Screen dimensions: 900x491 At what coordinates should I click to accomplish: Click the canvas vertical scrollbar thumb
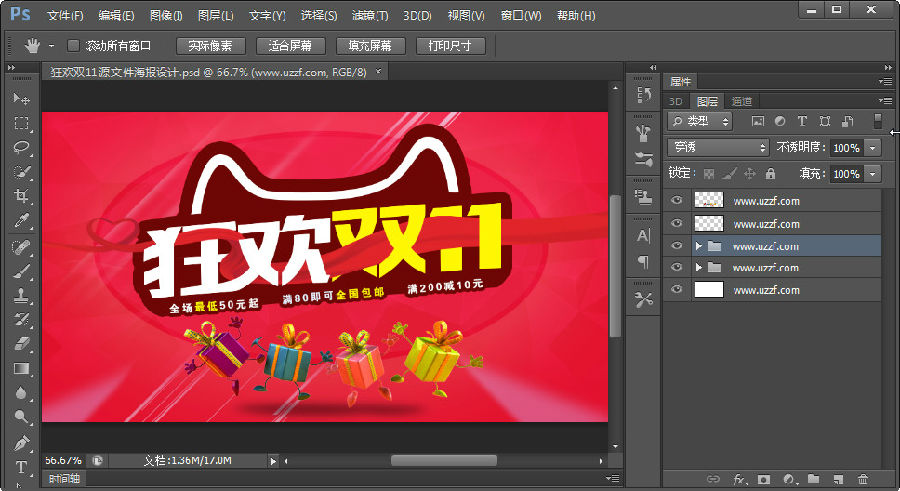click(615, 266)
